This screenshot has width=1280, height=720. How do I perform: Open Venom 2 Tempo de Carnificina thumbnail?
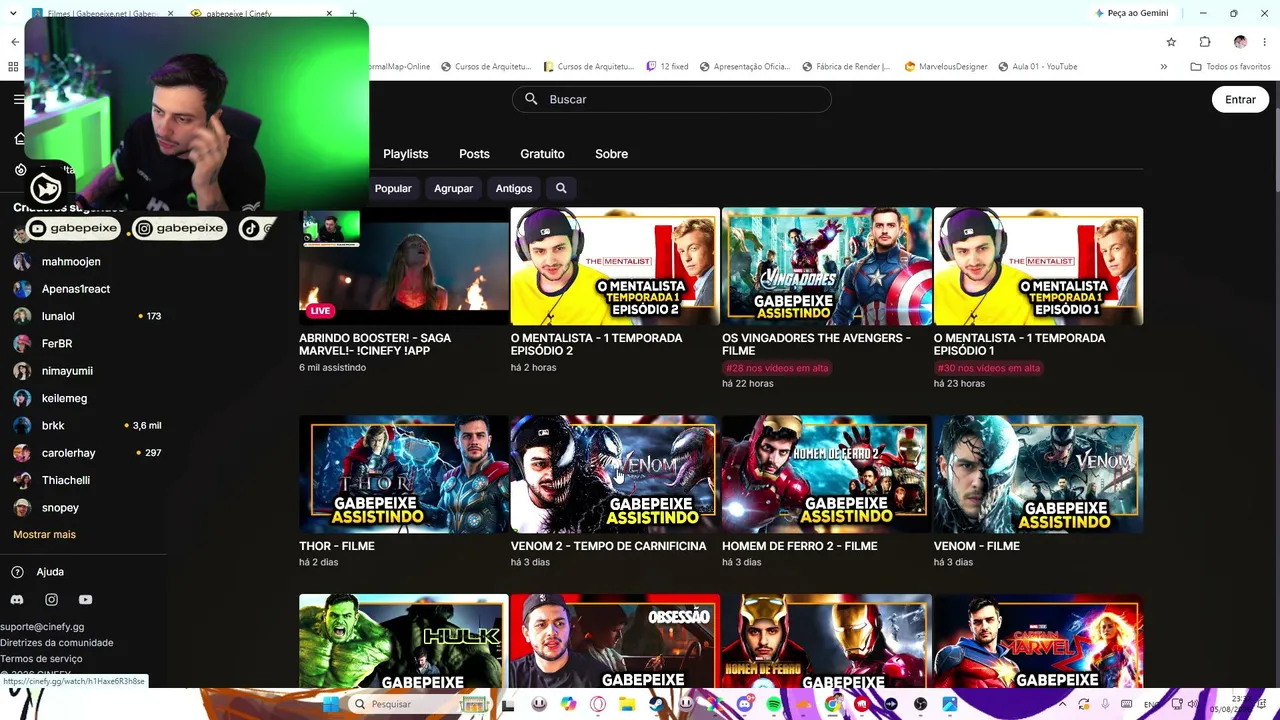(x=615, y=474)
